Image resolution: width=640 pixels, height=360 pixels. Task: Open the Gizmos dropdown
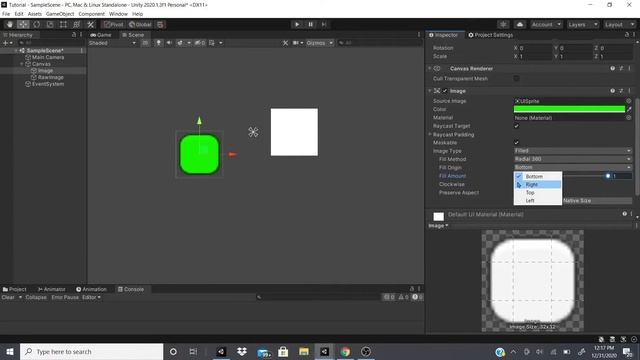coord(320,43)
